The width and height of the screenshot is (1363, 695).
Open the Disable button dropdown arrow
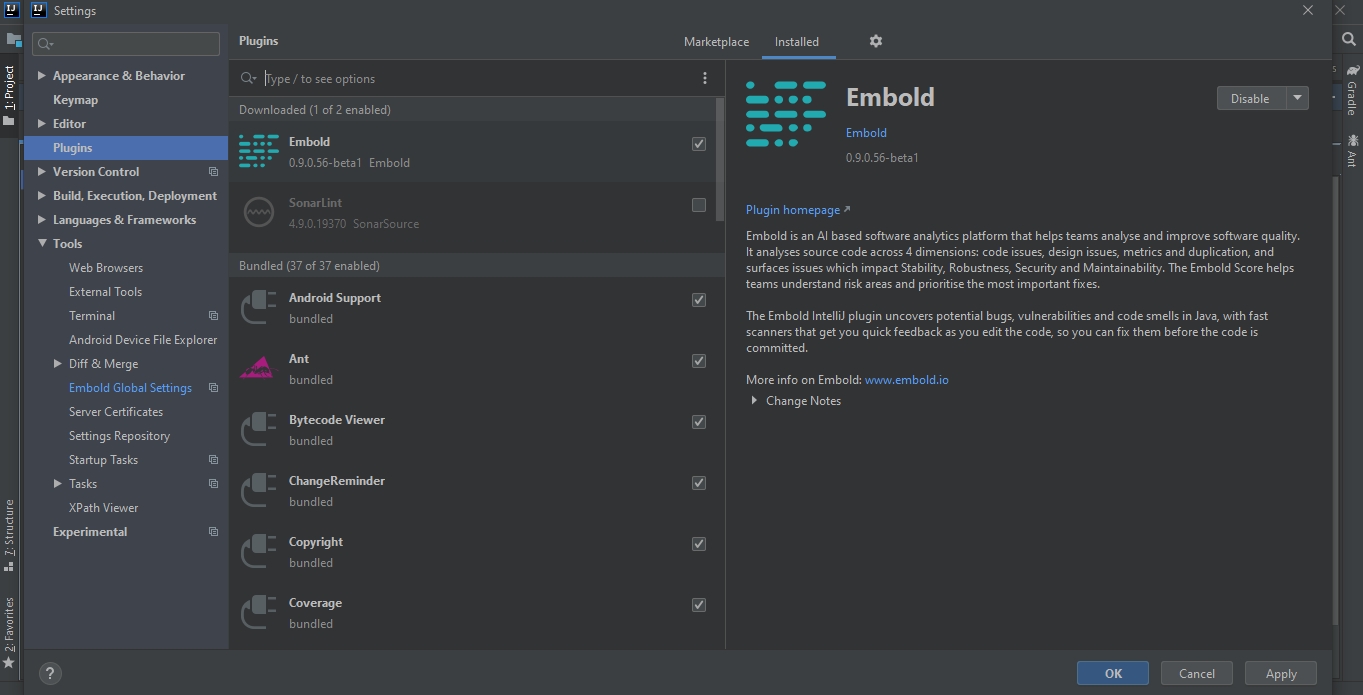tap(1297, 98)
